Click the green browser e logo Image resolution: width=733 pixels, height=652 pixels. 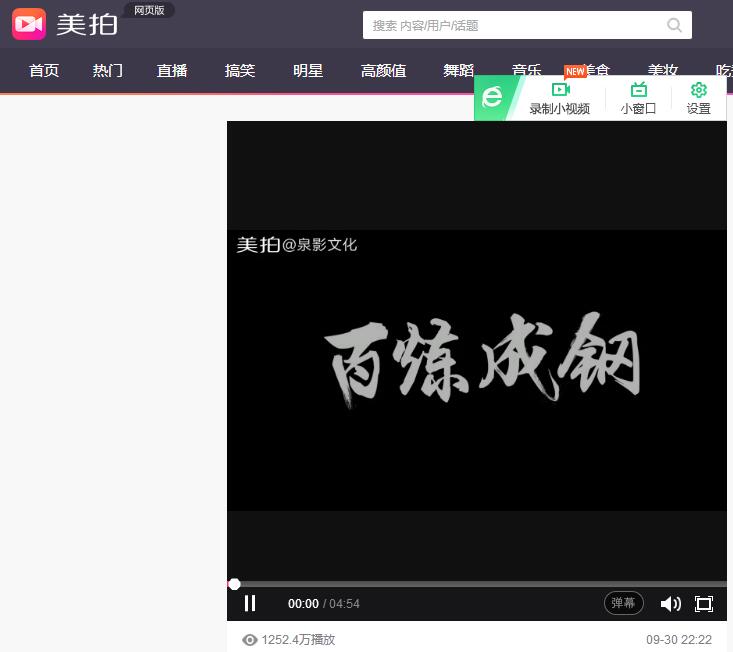pyautogui.click(x=492, y=97)
